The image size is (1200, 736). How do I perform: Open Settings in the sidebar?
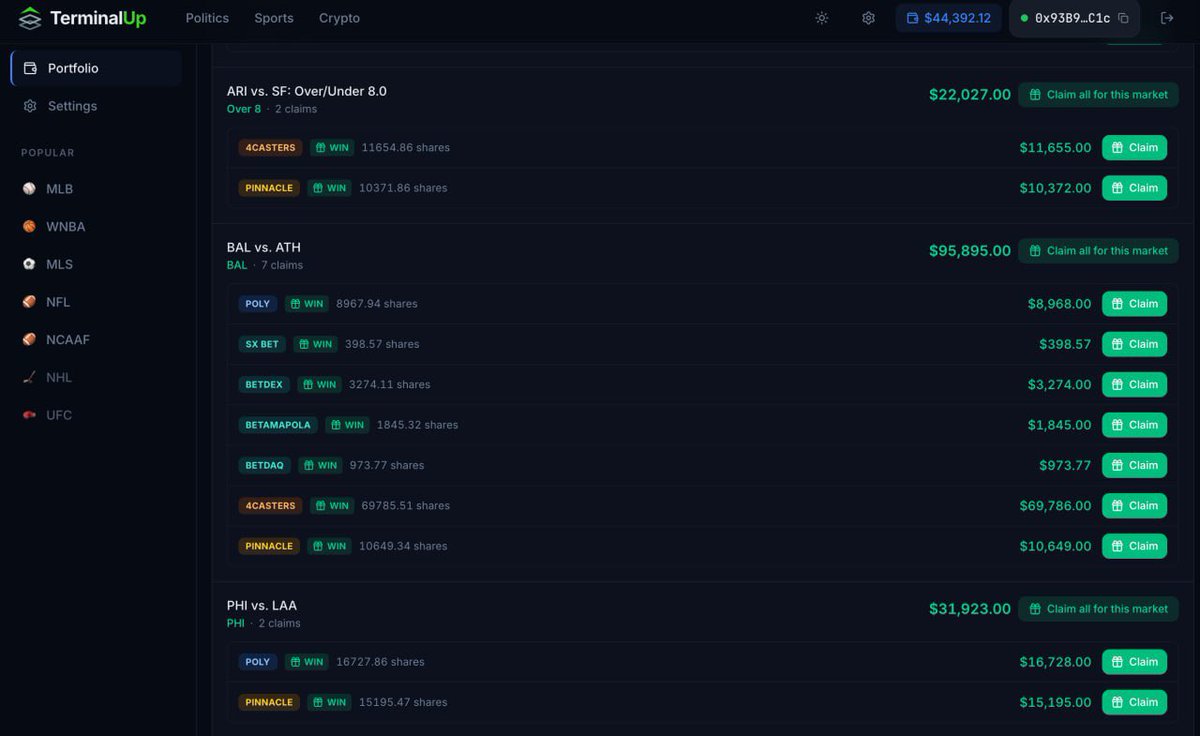pos(96,106)
